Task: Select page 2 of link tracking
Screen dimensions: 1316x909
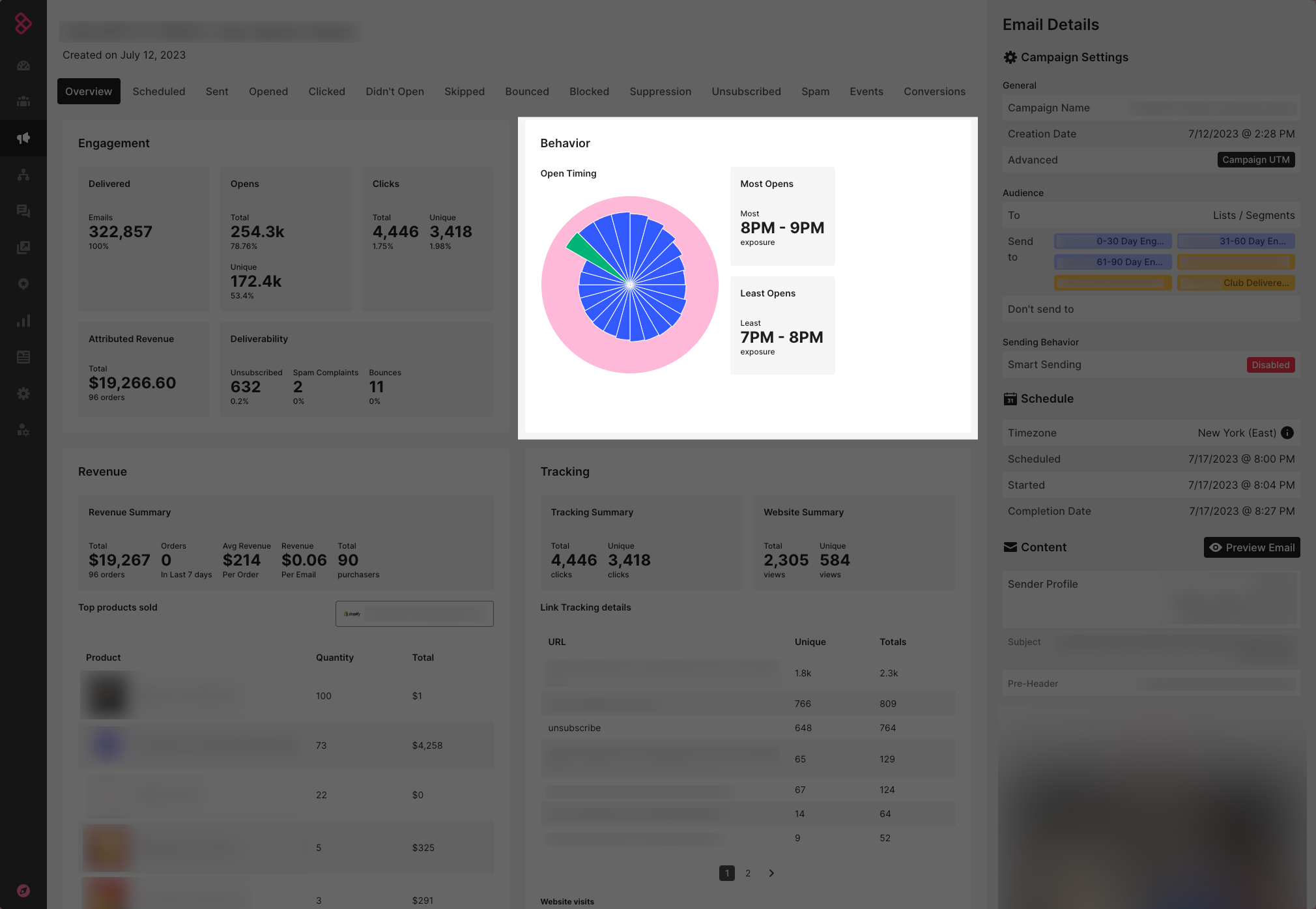Action: 748,873
